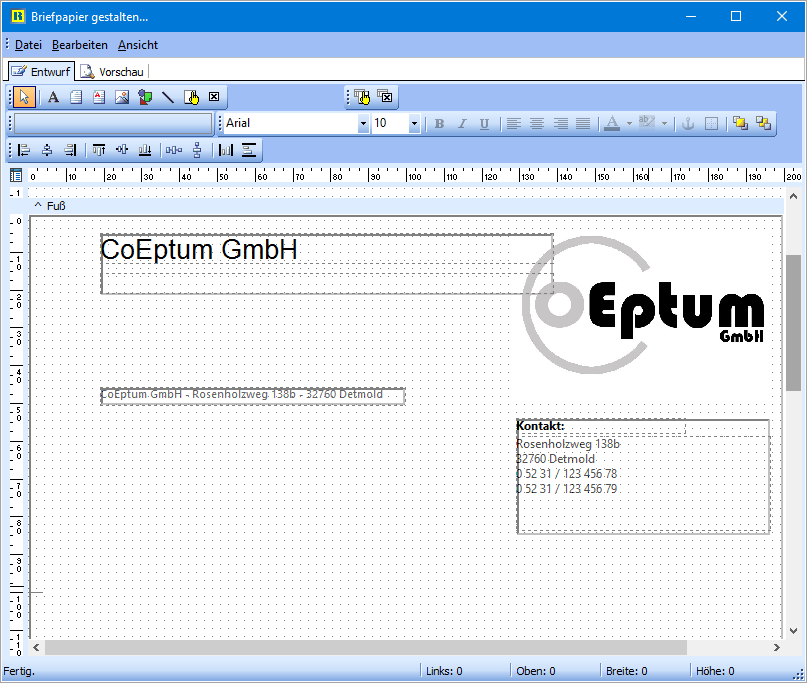Click the table delete icon
Viewport: 807px width, 683px height.
pos(384,97)
